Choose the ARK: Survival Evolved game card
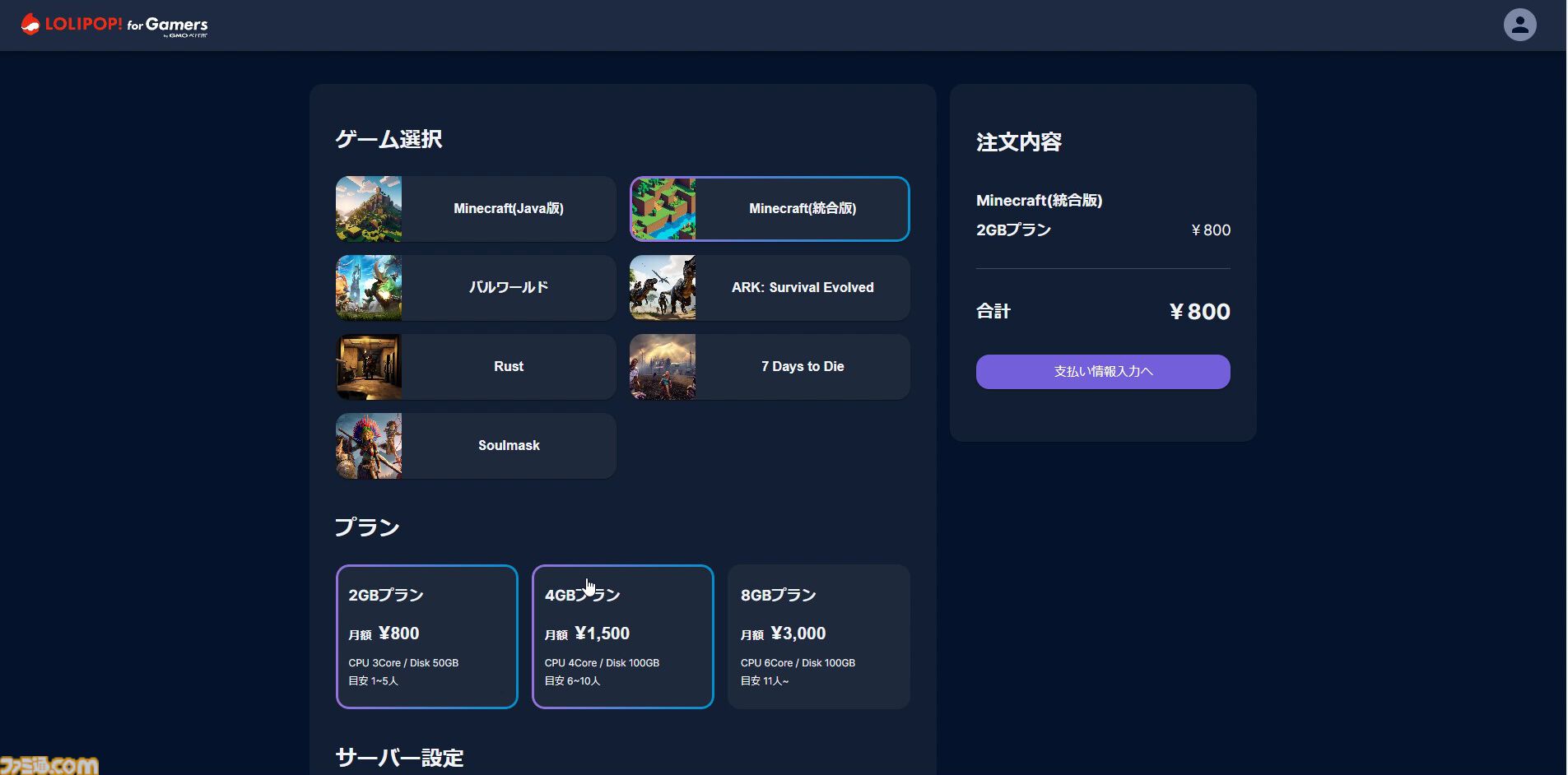1568x775 pixels. 770,288
